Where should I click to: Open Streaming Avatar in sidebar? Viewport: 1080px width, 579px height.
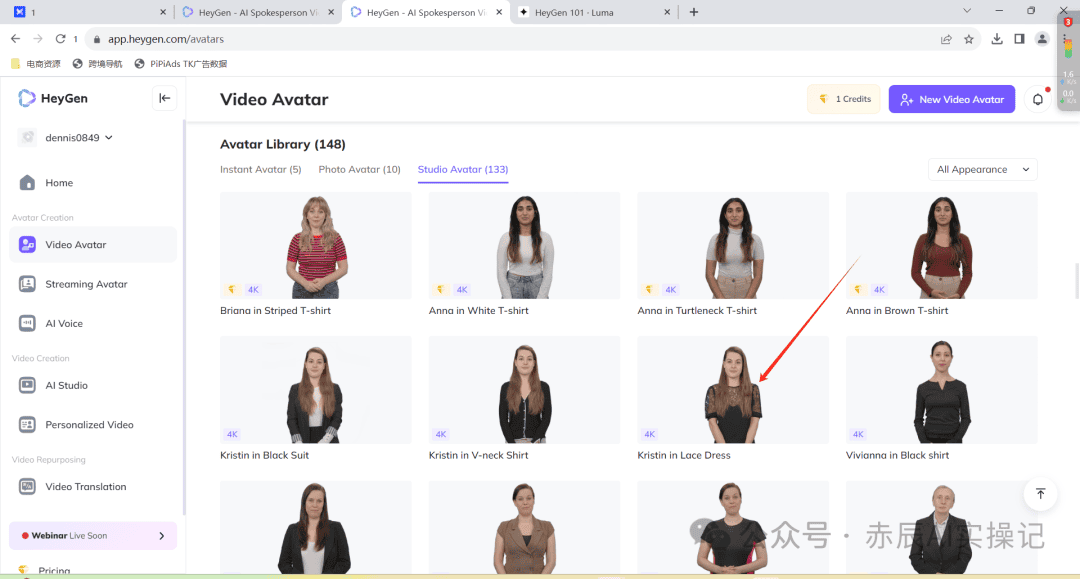click(86, 284)
